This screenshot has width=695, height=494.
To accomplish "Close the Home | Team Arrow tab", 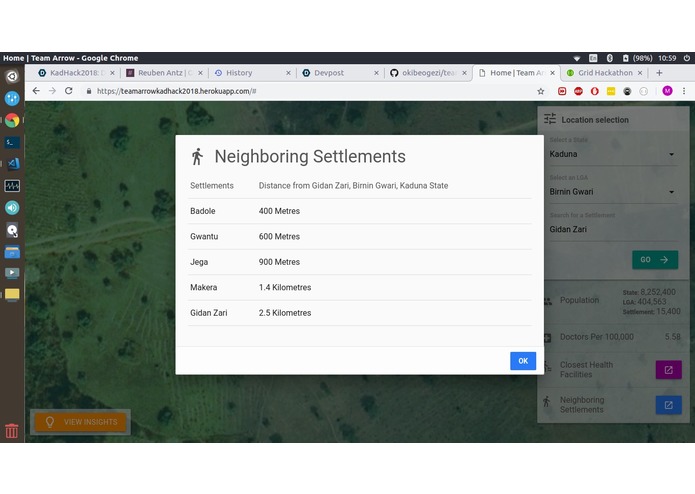I will coord(552,73).
